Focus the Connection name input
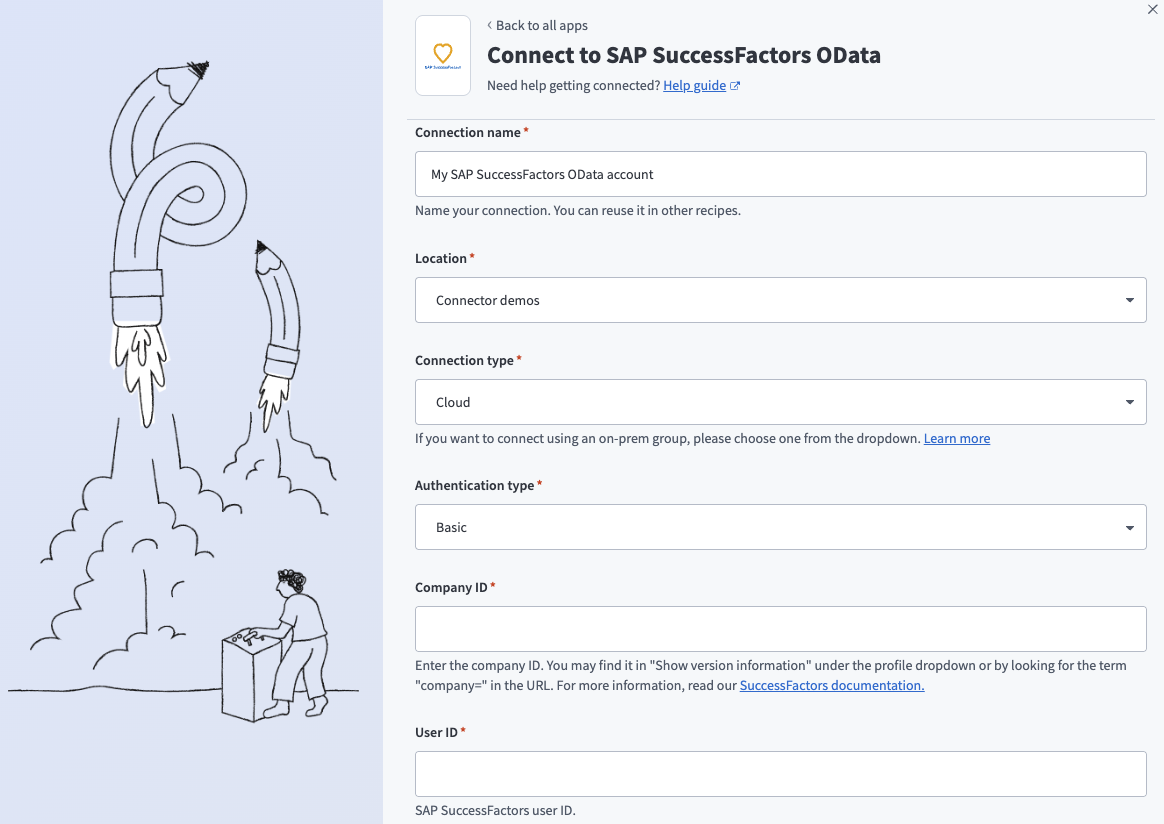Viewport: 1164px width, 824px height. click(x=780, y=173)
